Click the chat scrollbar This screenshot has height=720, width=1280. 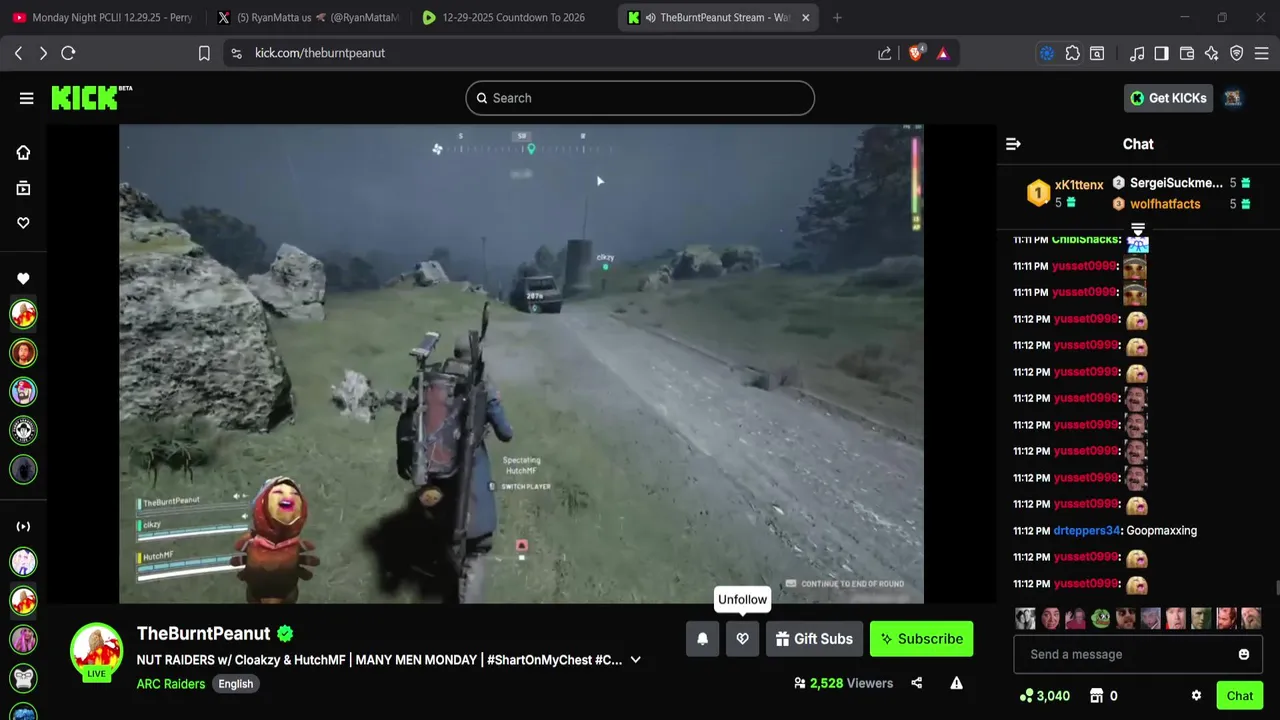(x=1276, y=587)
